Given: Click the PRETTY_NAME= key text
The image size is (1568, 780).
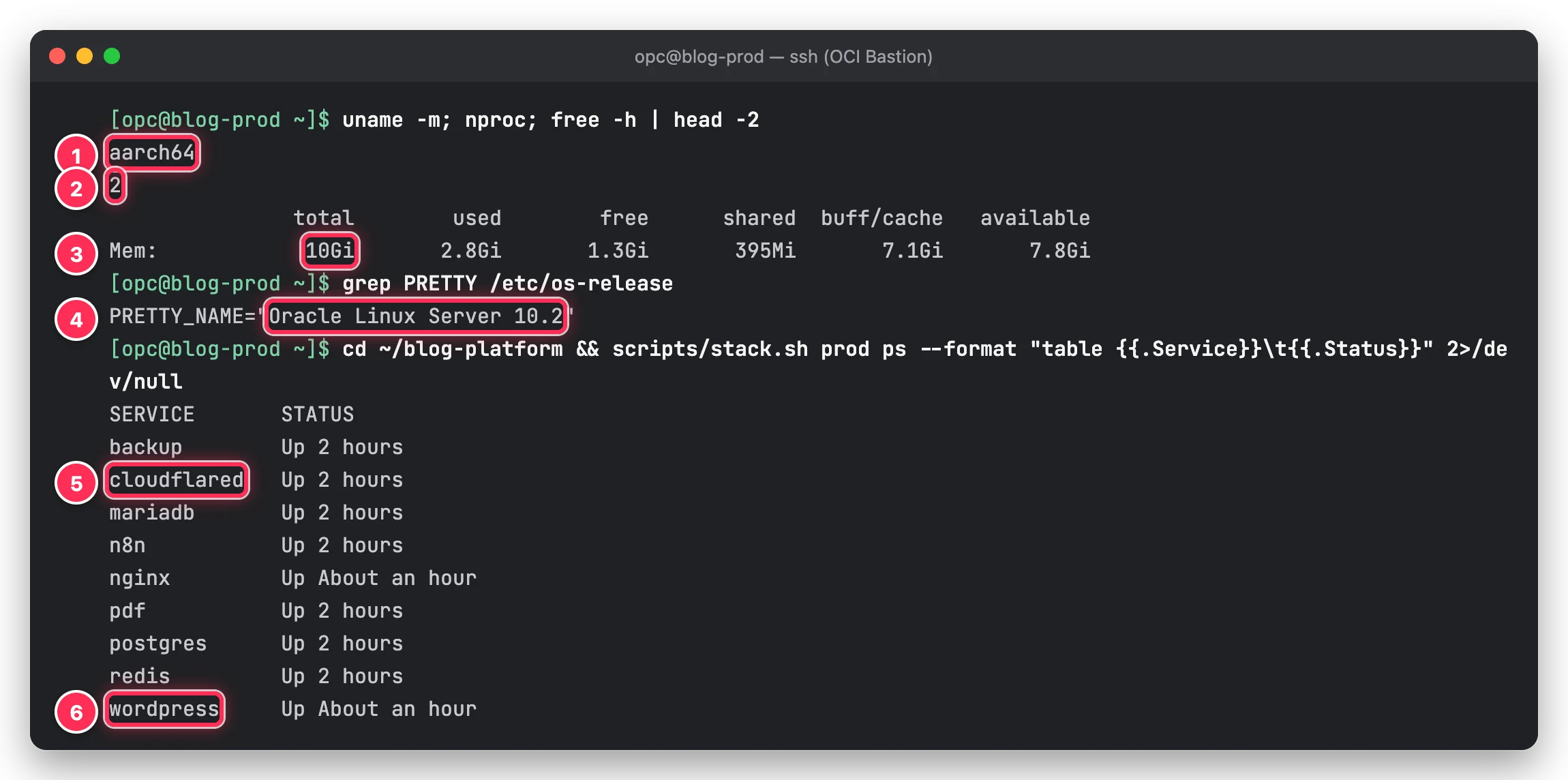Looking at the screenshot, I should tap(182, 316).
